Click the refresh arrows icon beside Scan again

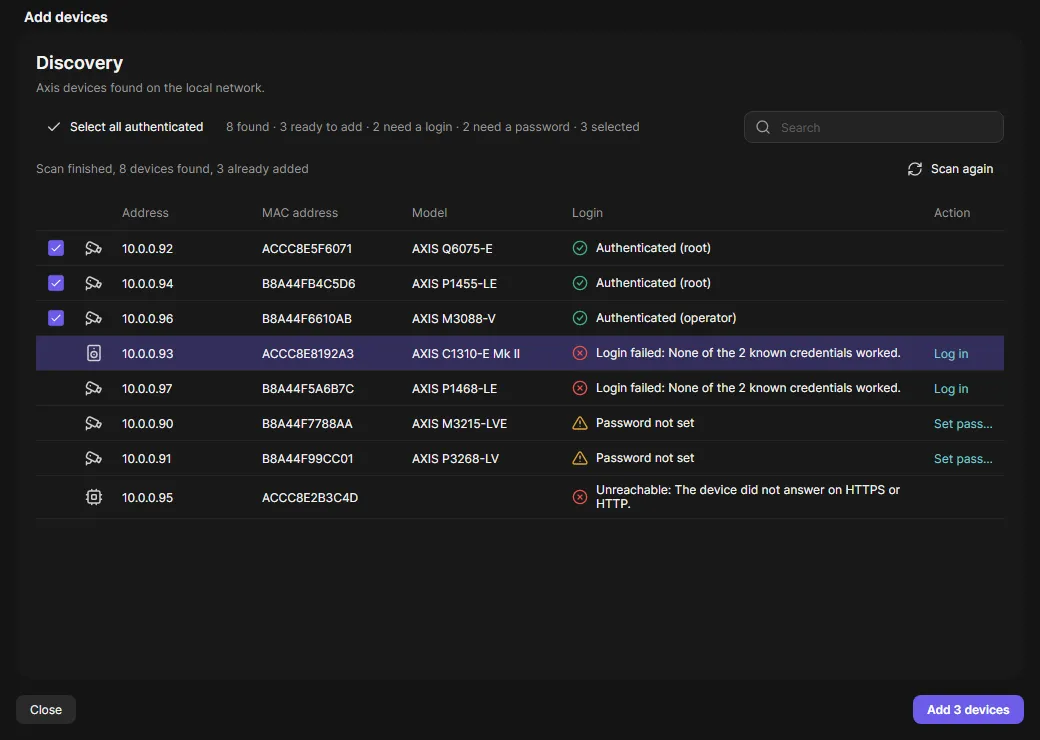[x=915, y=169]
